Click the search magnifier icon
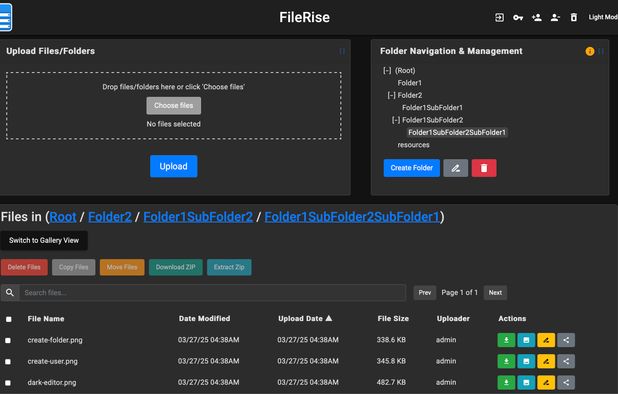 point(10,293)
